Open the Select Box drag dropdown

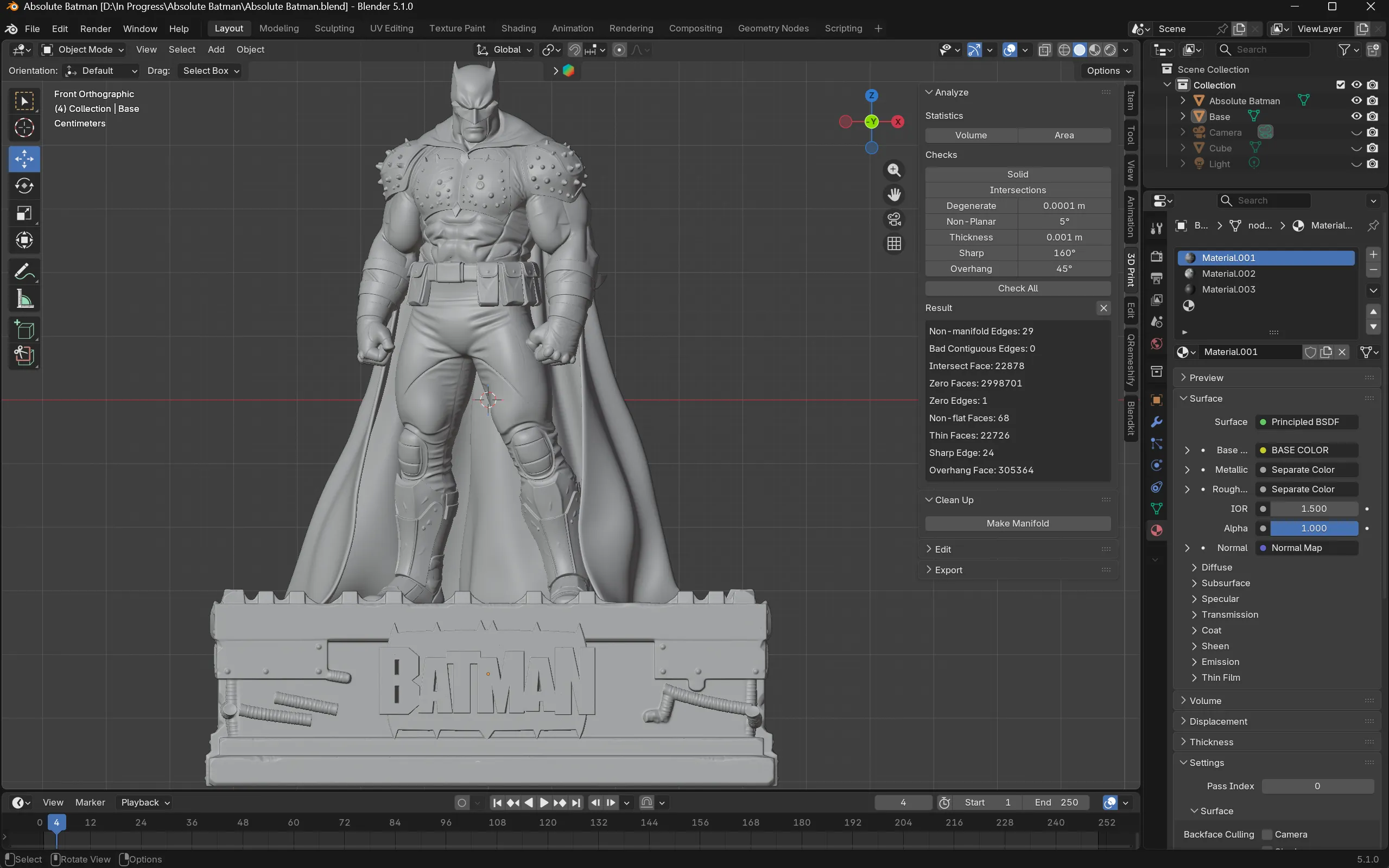(x=210, y=71)
